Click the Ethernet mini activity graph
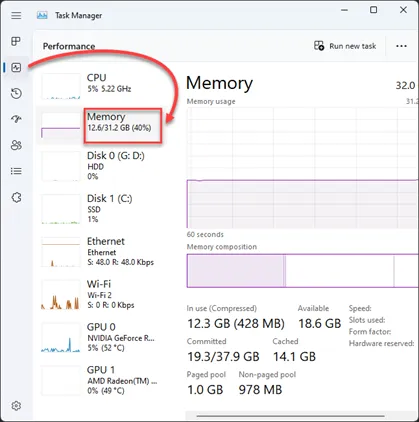This screenshot has width=419, height=422. 61,252
